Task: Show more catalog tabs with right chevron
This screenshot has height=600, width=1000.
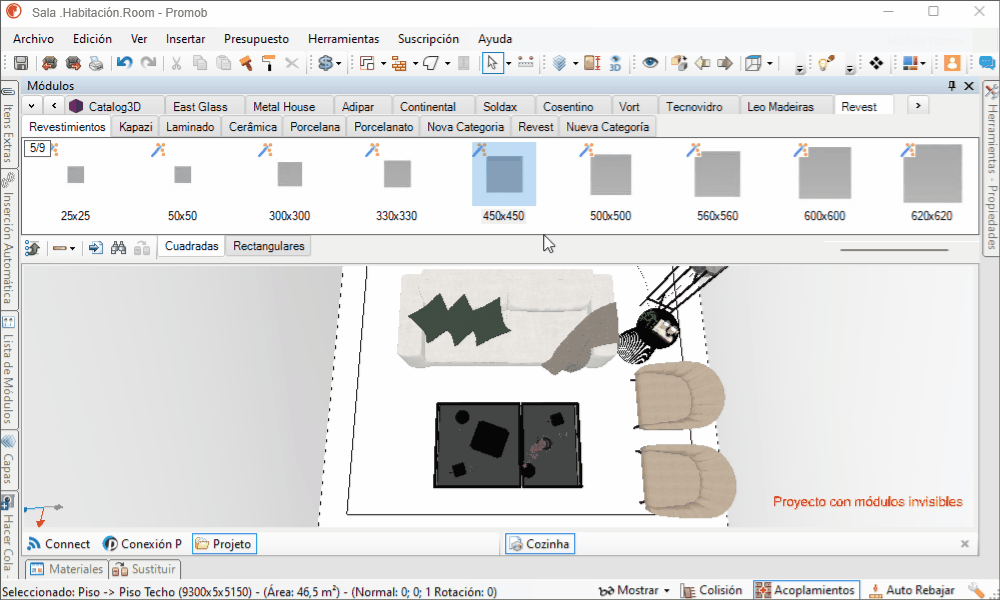Action: [x=918, y=105]
